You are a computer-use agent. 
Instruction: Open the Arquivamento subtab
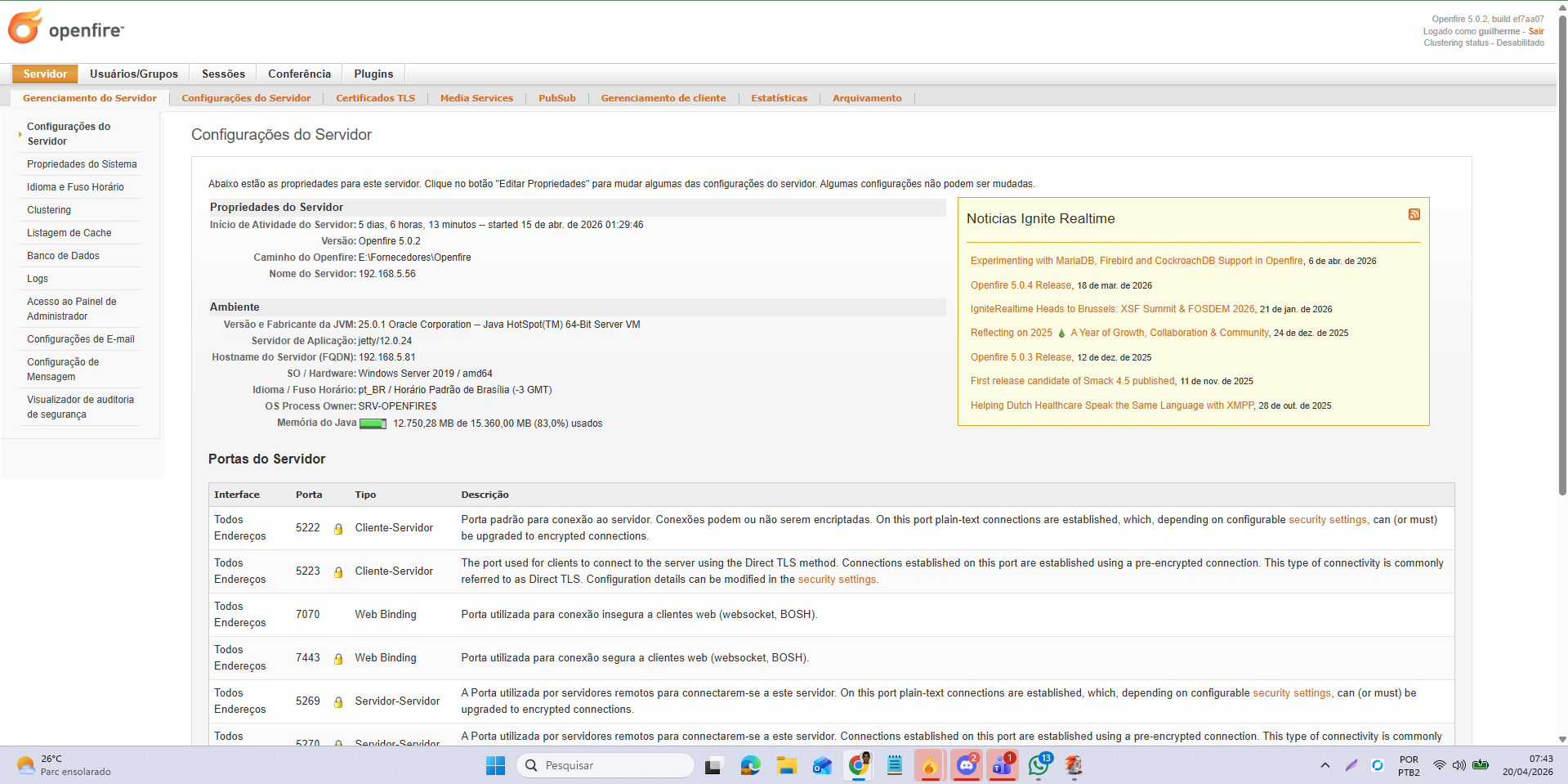pyautogui.click(x=867, y=98)
